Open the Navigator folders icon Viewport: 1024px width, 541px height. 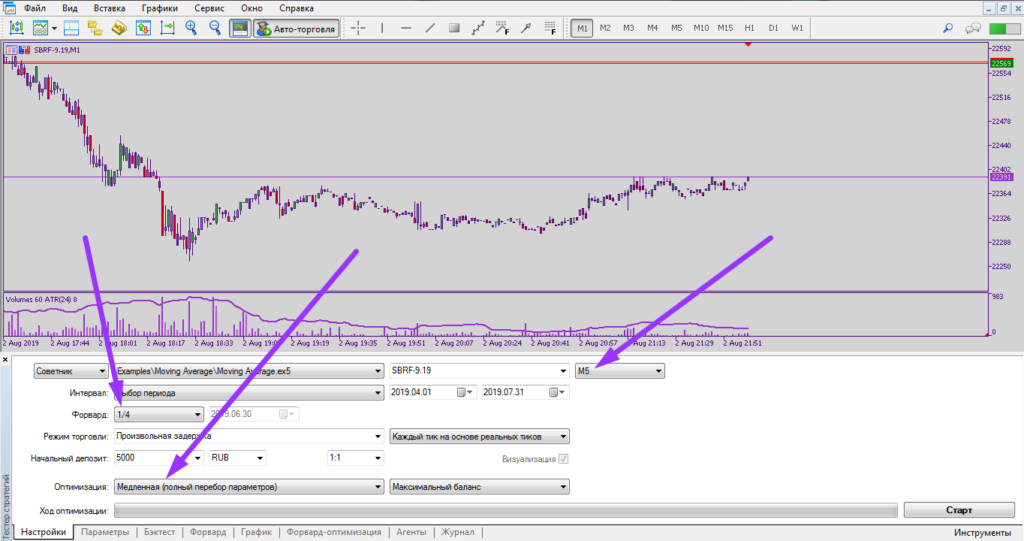tap(95, 28)
